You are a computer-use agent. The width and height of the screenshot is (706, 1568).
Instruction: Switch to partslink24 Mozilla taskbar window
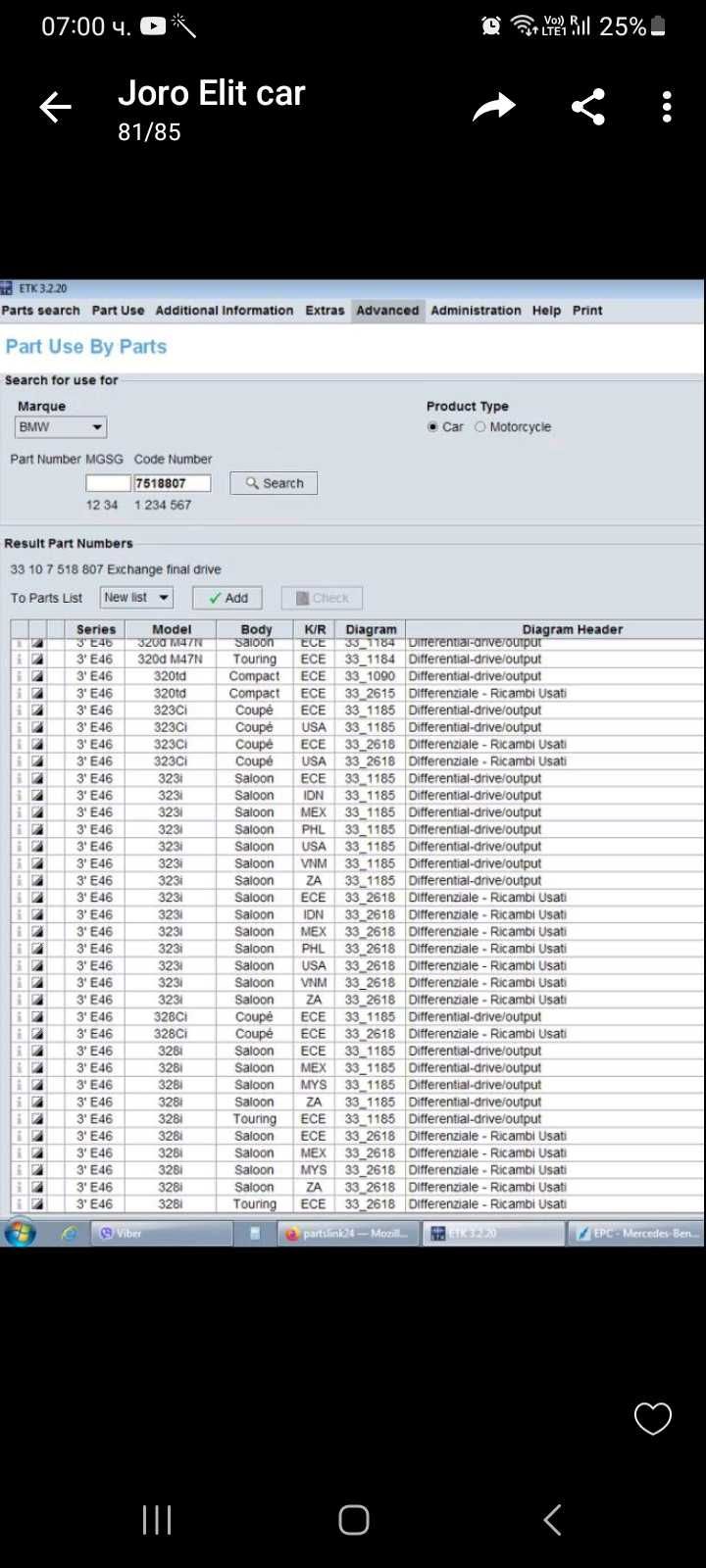pyautogui.click(x=349, y=1234)
